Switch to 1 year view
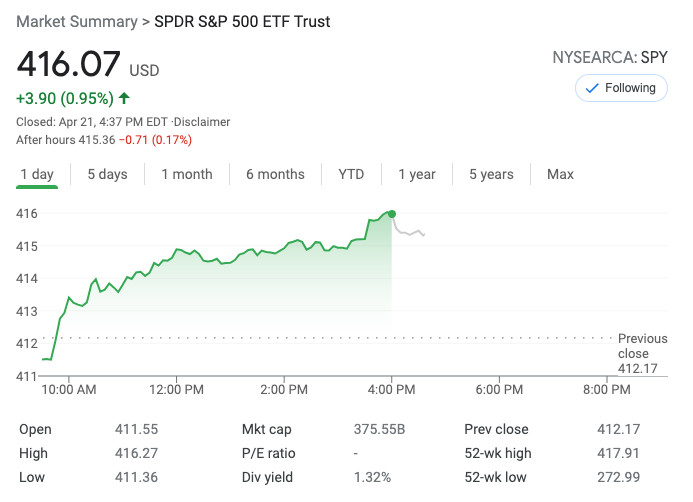The height and width of the screenshot is (502, 693). tap(417, 174)
